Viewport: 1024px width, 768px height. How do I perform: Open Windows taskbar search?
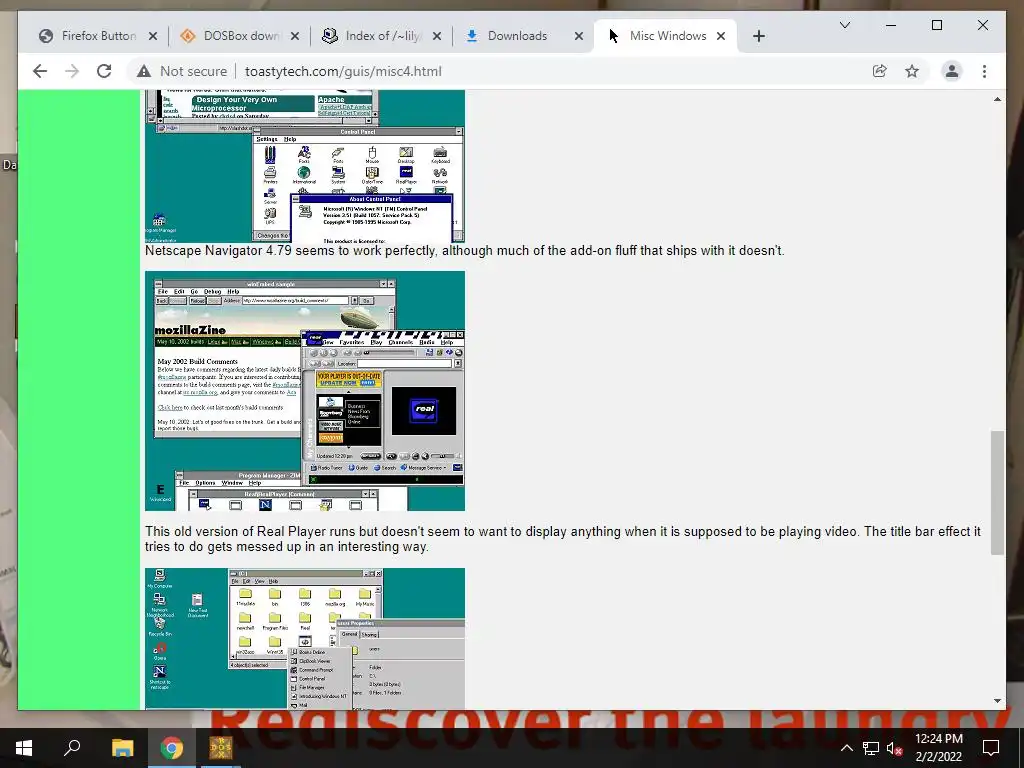pyautogui.click(x=72, y=748)
